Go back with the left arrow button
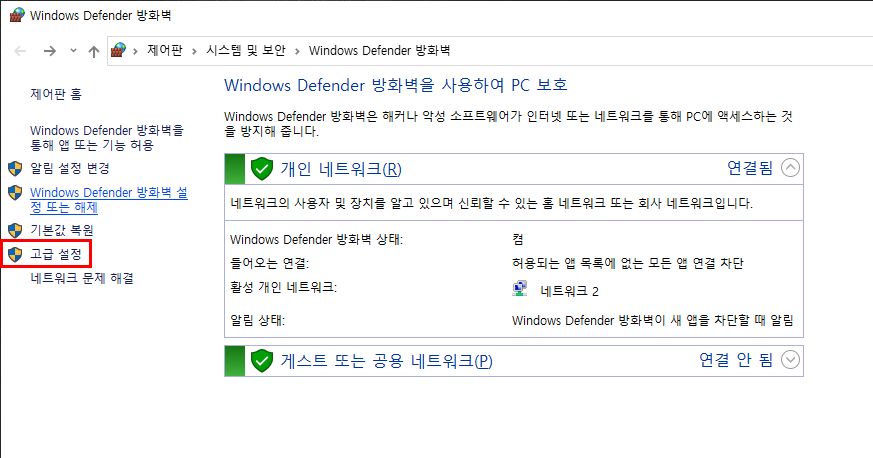The width and height of the screenshot is (873, 458). point(20,51)
